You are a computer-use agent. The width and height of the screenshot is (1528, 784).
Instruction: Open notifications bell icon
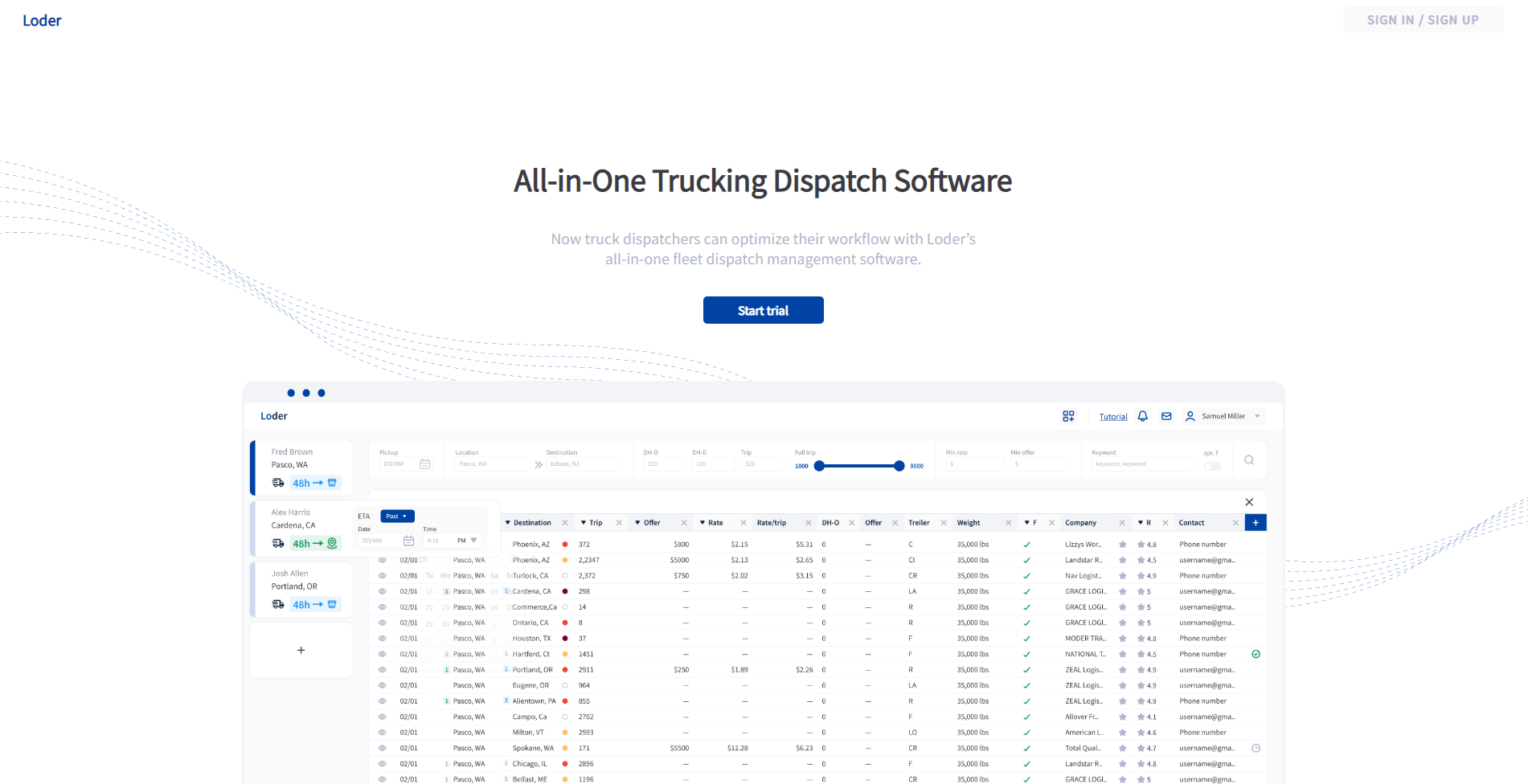click(1142, 416)
